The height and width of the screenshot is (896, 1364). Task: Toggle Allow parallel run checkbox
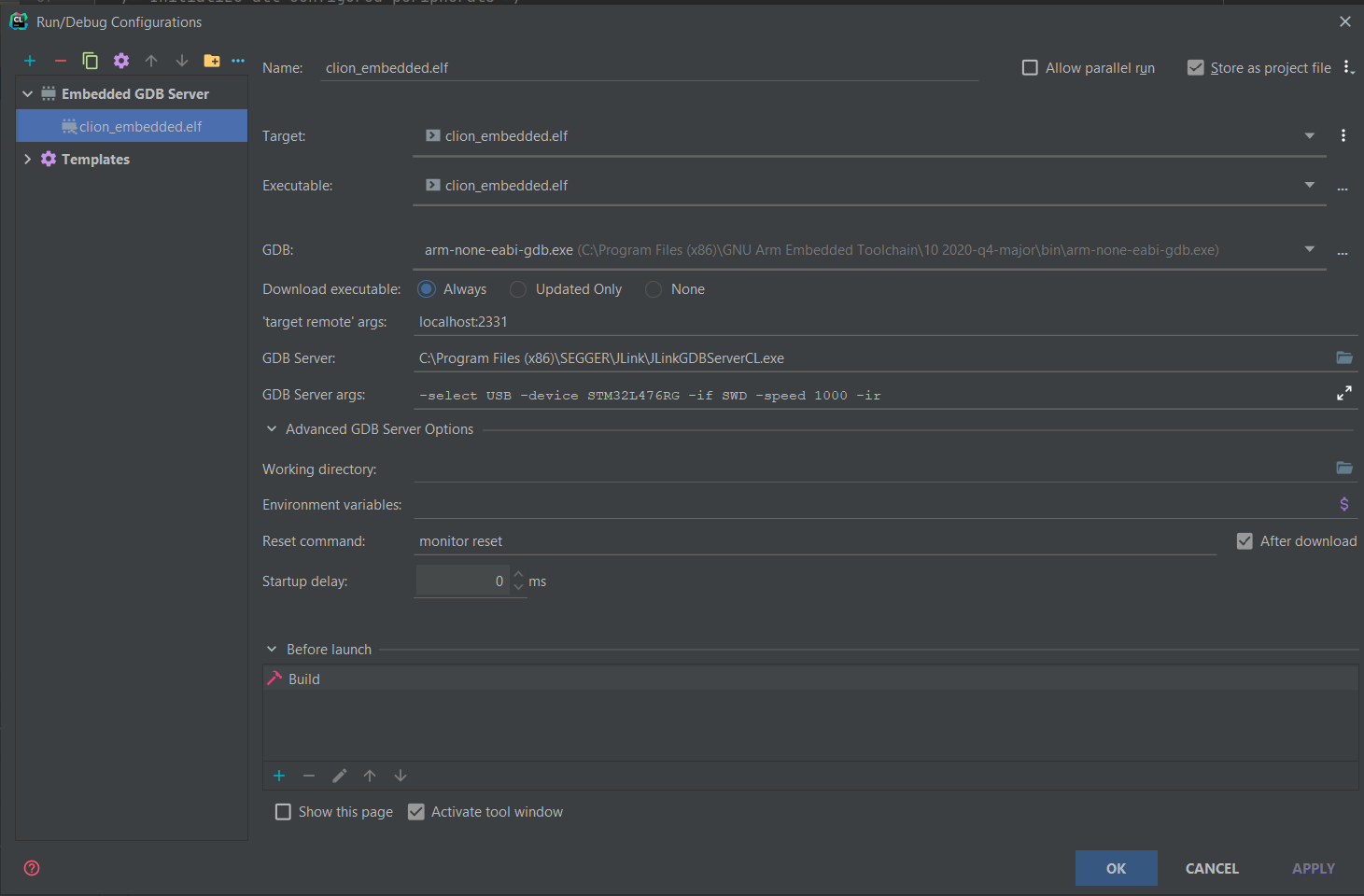point(1030,67)
